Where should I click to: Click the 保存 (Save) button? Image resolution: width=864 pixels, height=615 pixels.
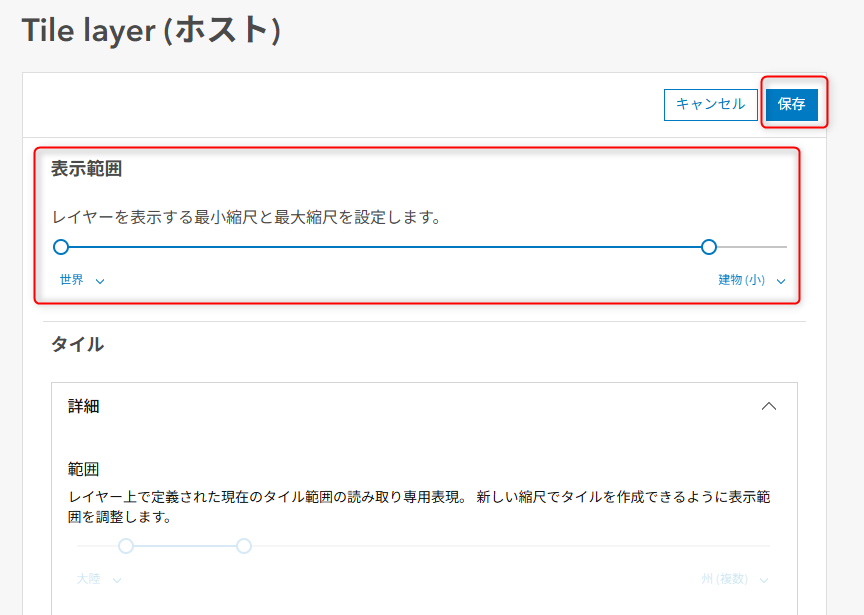click(x=792, y=104)
